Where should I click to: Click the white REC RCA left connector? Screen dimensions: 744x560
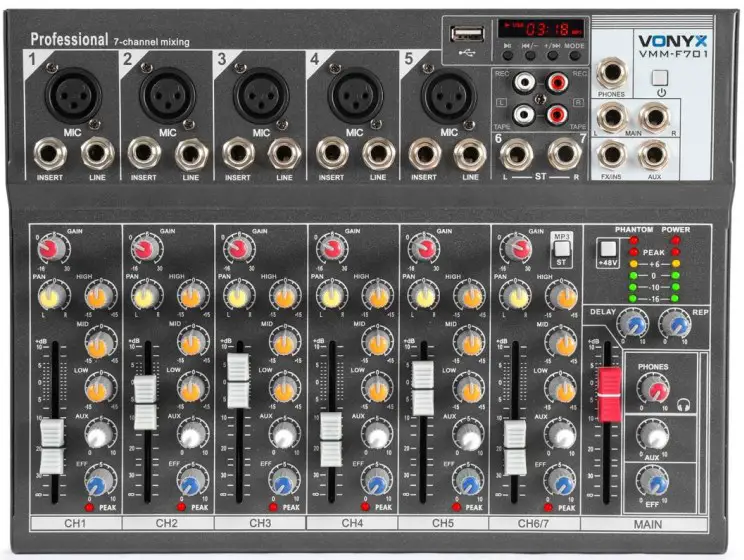tap(524, 83)
